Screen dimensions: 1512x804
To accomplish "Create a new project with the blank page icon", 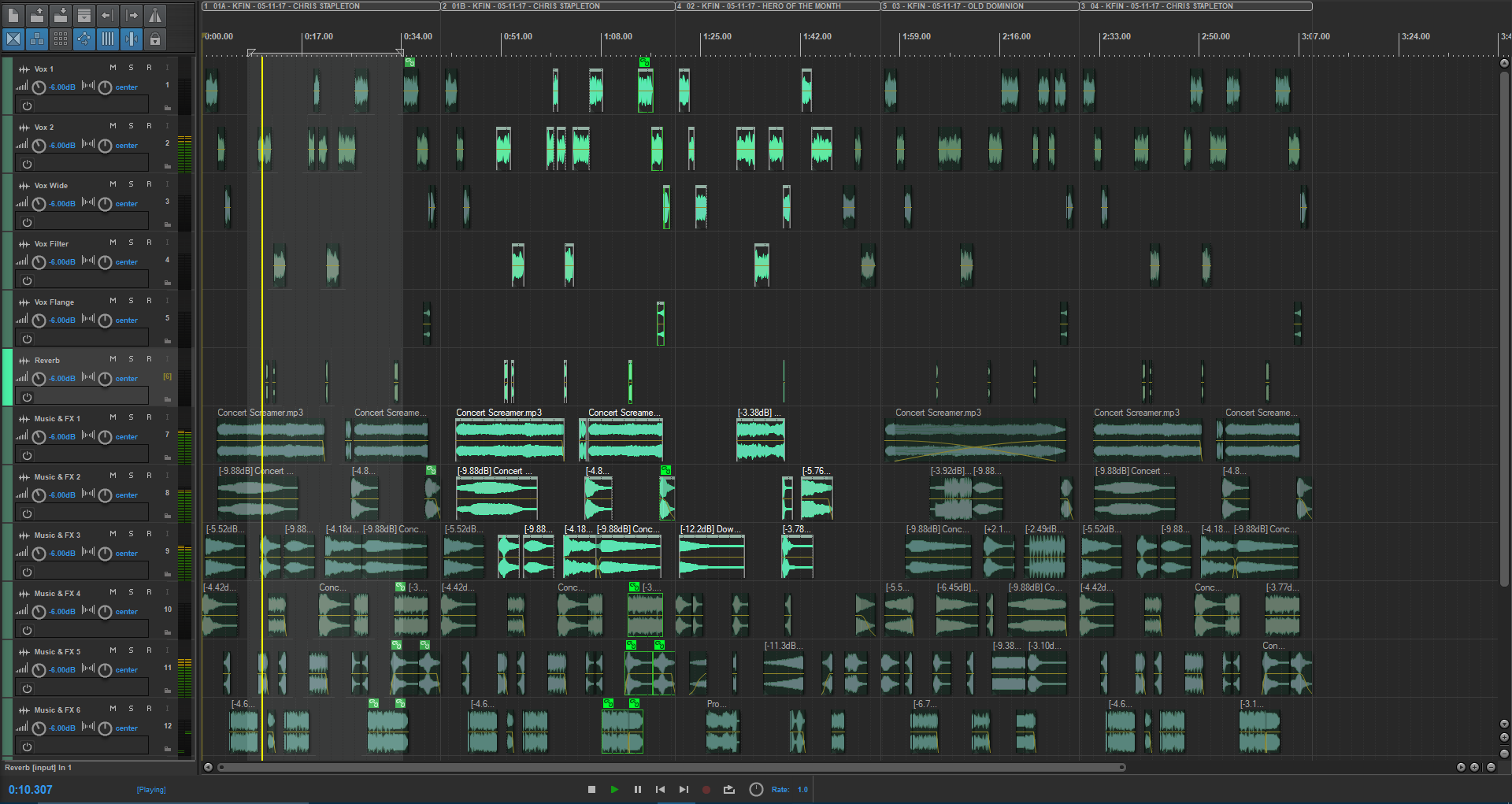I will pyautogui.click(x=13, y=15).
